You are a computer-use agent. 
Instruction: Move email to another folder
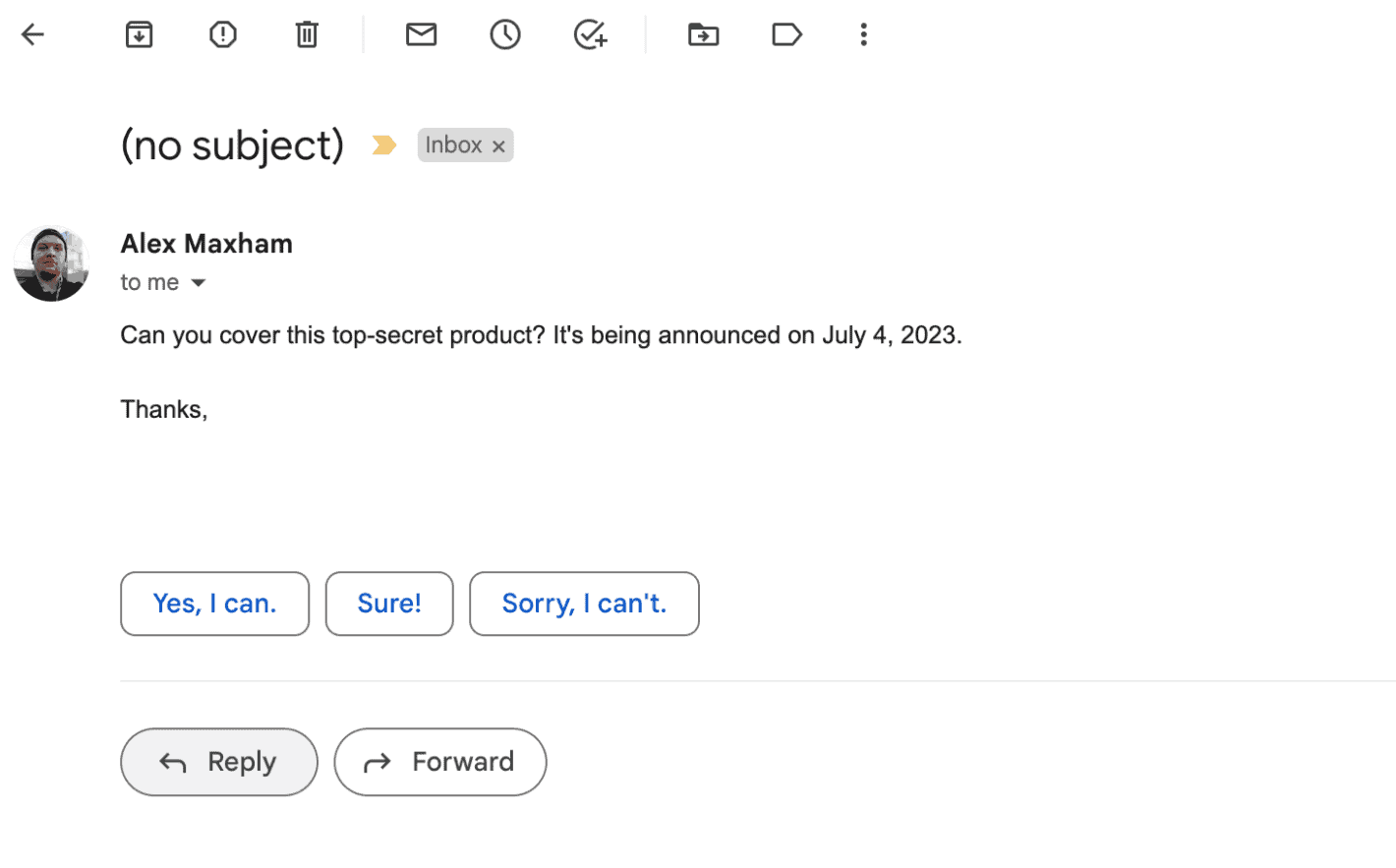tap(703, 35)
